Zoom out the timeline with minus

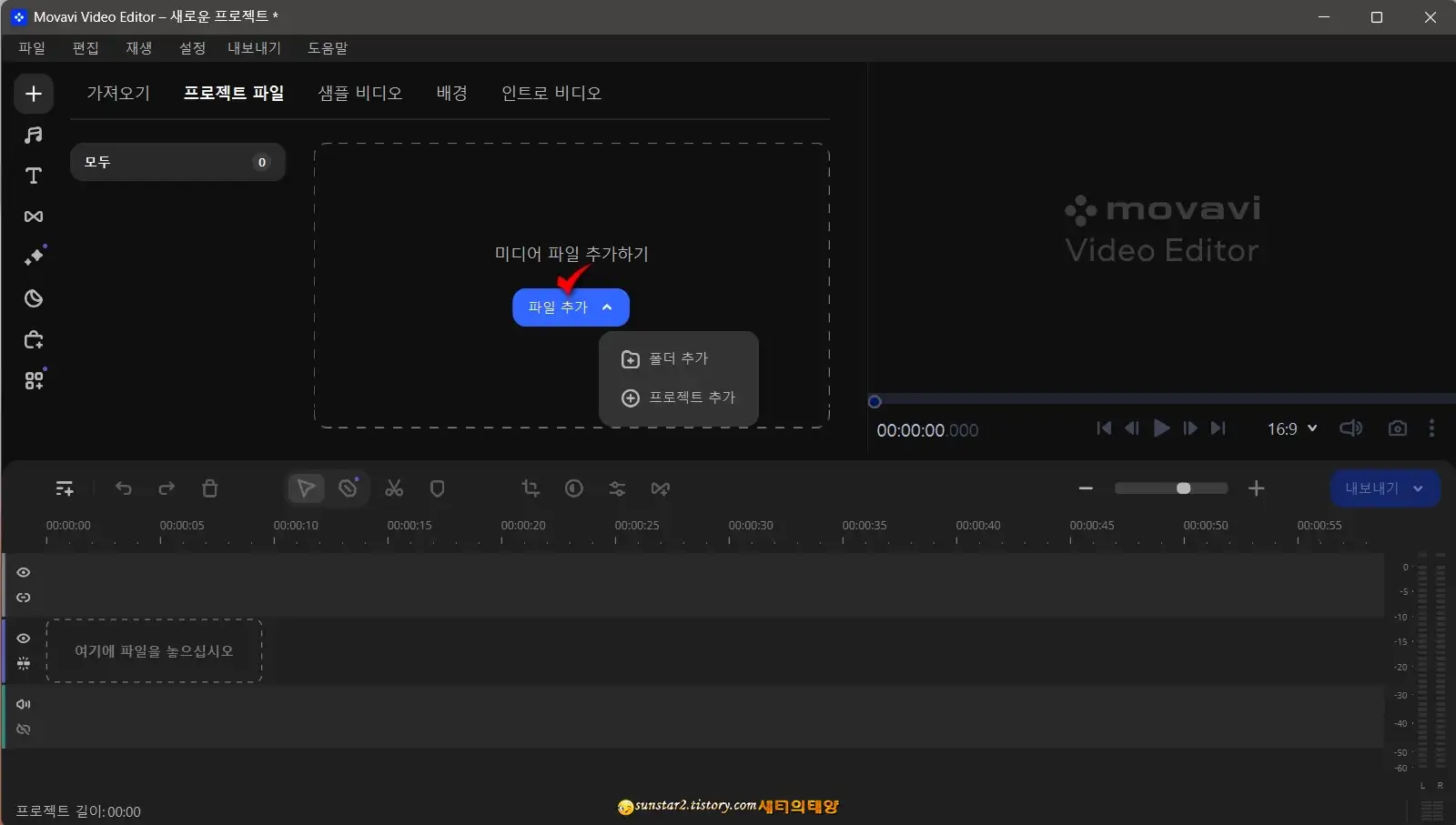pos(1086,488)
